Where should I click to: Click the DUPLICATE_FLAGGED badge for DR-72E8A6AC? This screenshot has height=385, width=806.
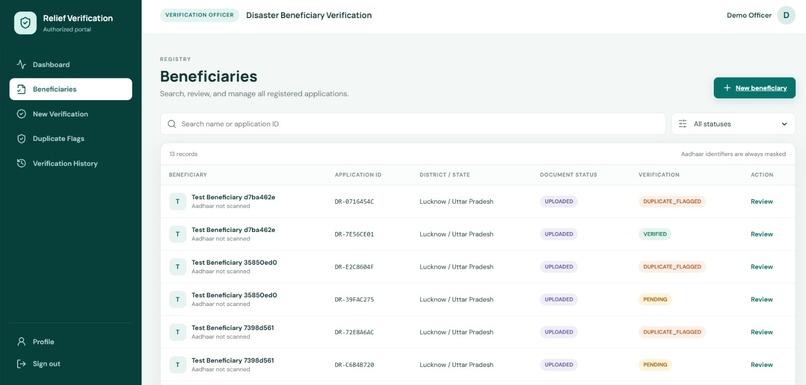672,332
